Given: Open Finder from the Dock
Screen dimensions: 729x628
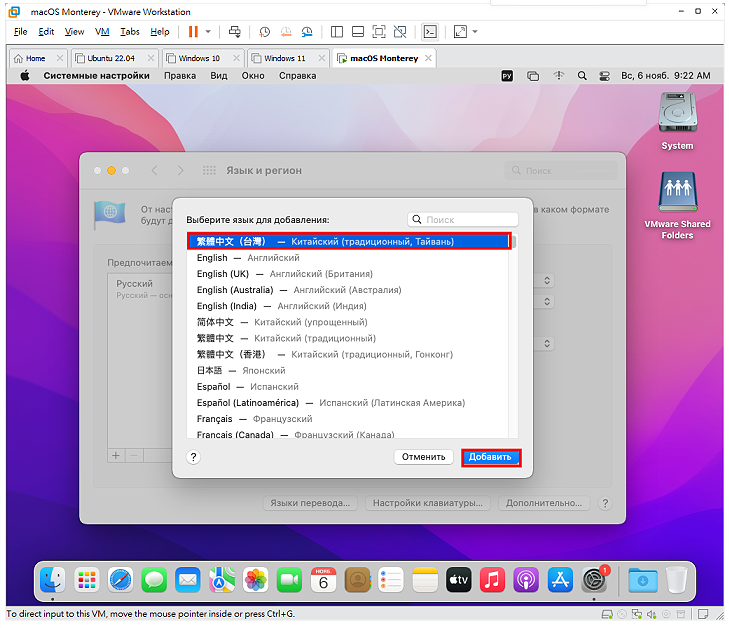Looking at the screenshot, I should [x=52, y=579].
